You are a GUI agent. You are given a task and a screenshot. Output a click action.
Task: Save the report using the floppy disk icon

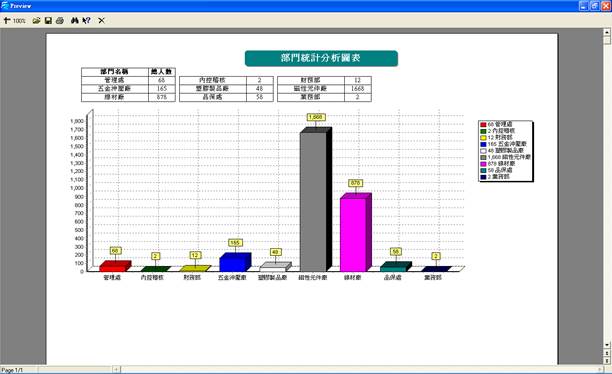point(48,20)
